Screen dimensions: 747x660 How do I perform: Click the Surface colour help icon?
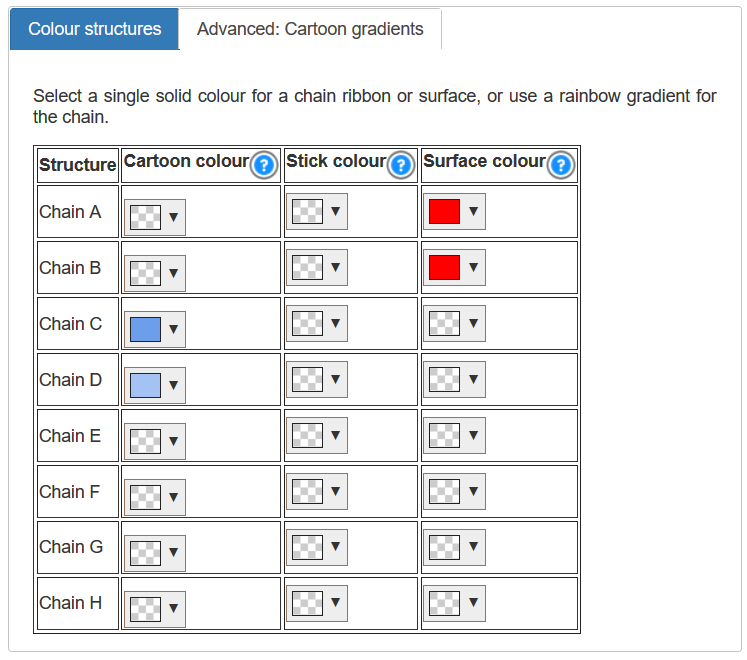[x=561, y=165]
